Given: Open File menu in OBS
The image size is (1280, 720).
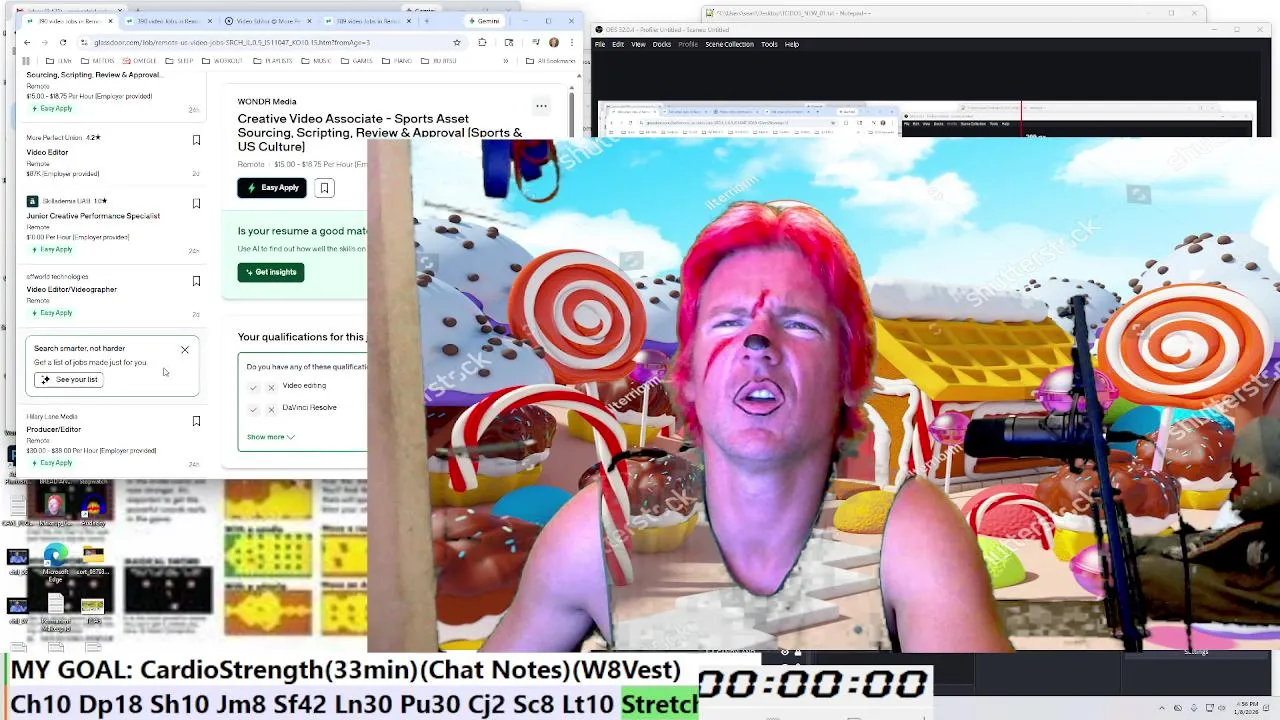Looking at the screenshot, I should click(x=600, y=44).
